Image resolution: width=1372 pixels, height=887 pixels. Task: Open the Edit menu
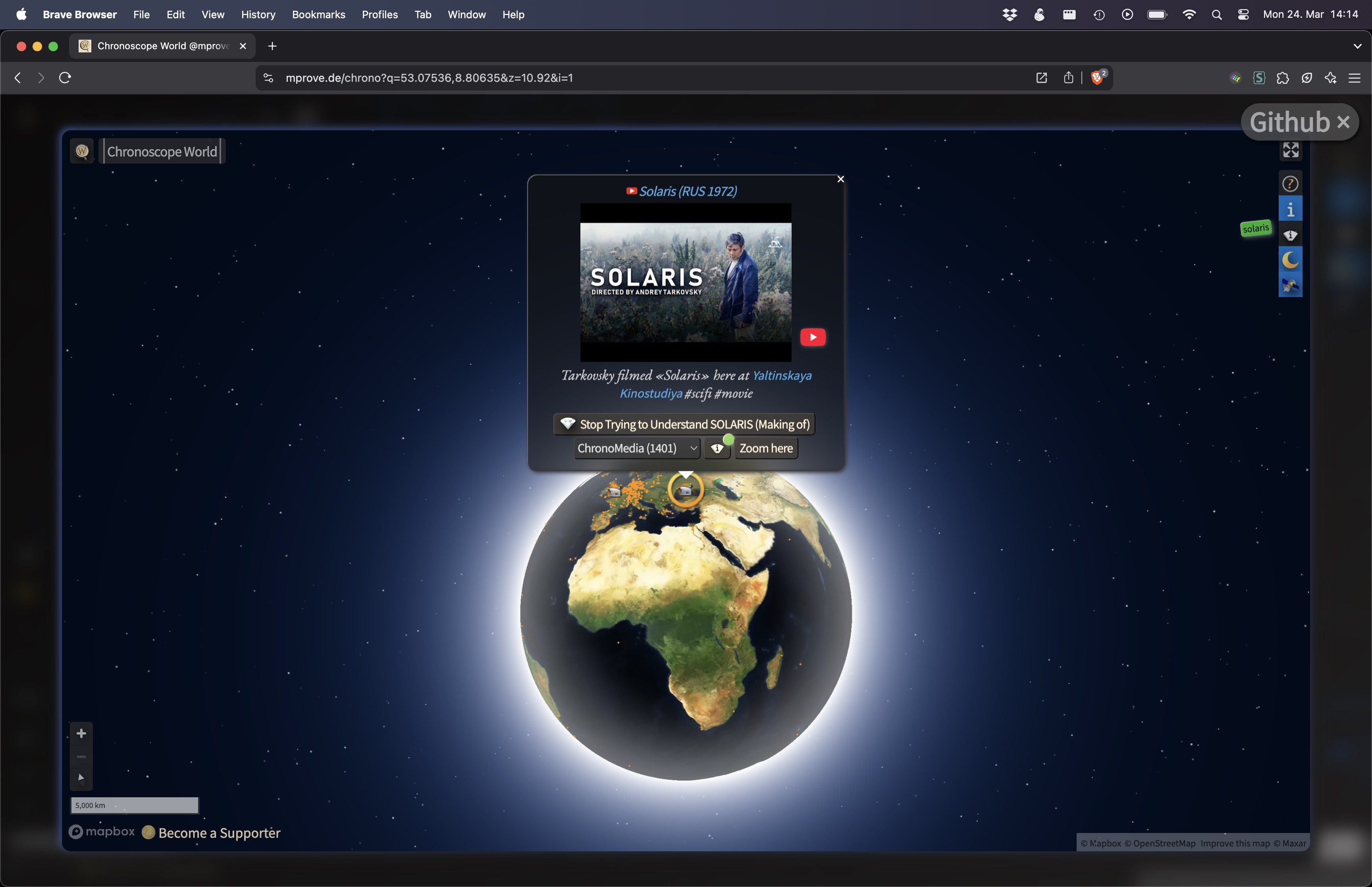pyautogui.click(x=175, y=14)
